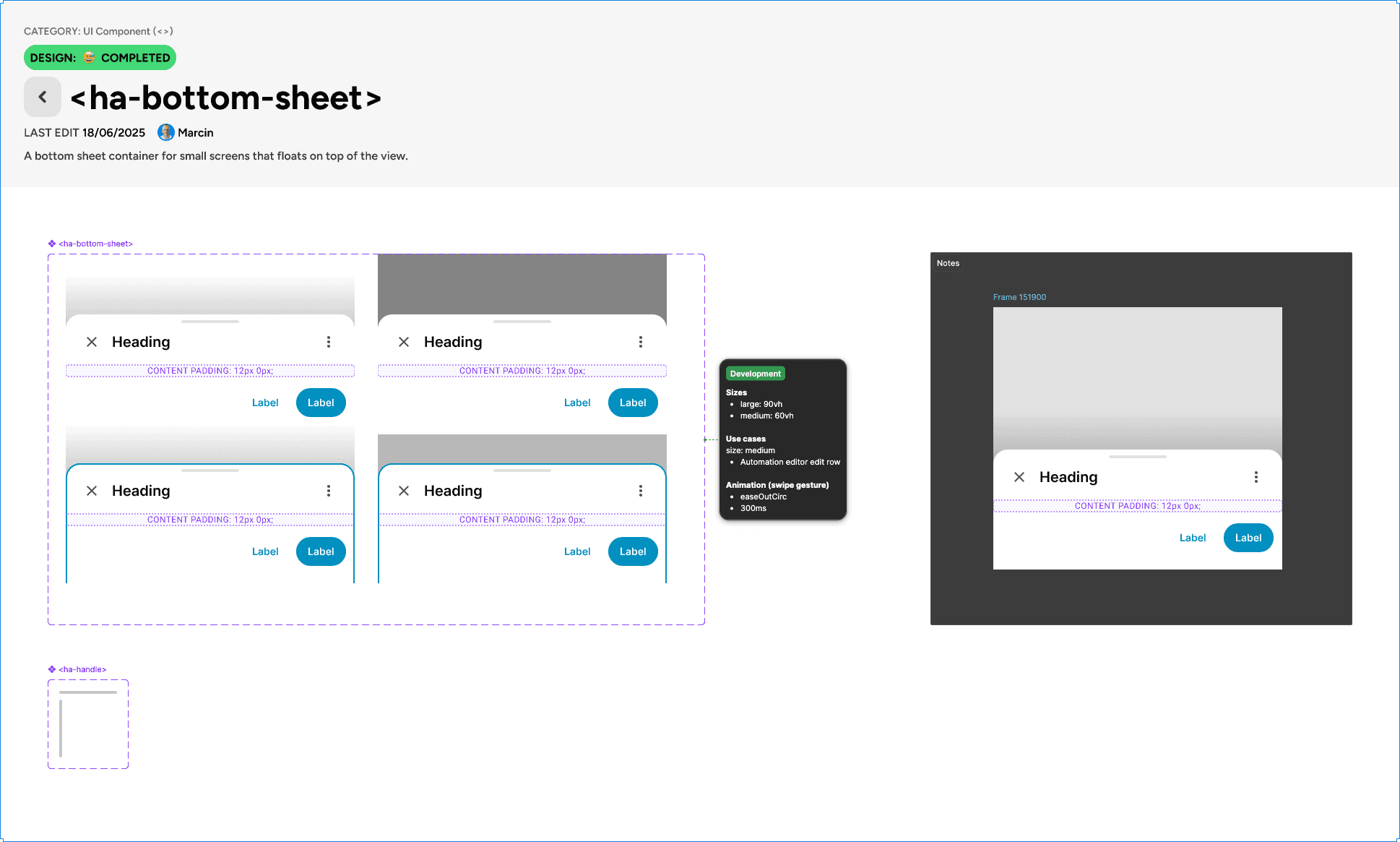Click the Label text link on the top-right sheet

(x=577, y=403)
